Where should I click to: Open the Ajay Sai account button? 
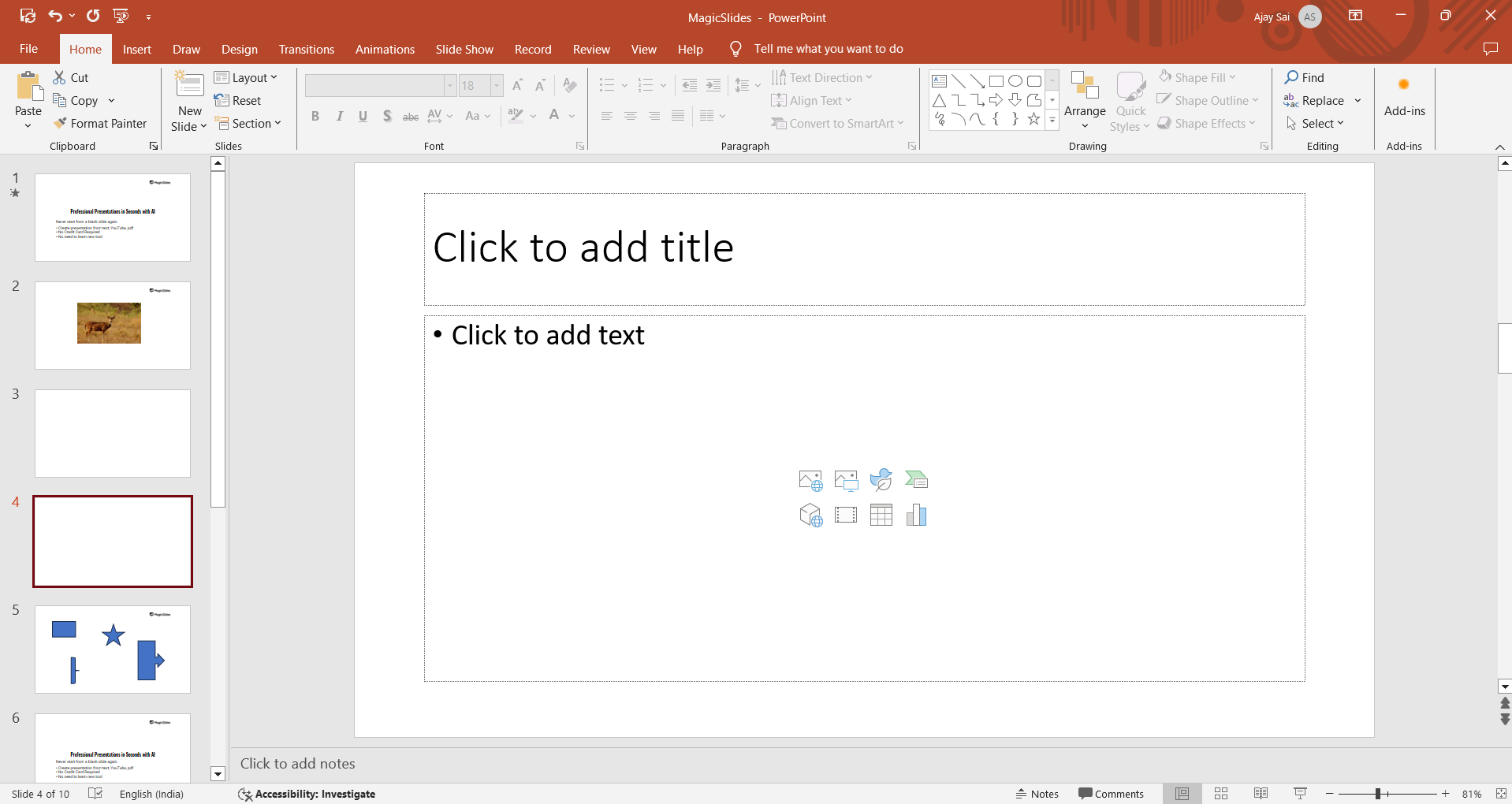(x=1288, y=17)
